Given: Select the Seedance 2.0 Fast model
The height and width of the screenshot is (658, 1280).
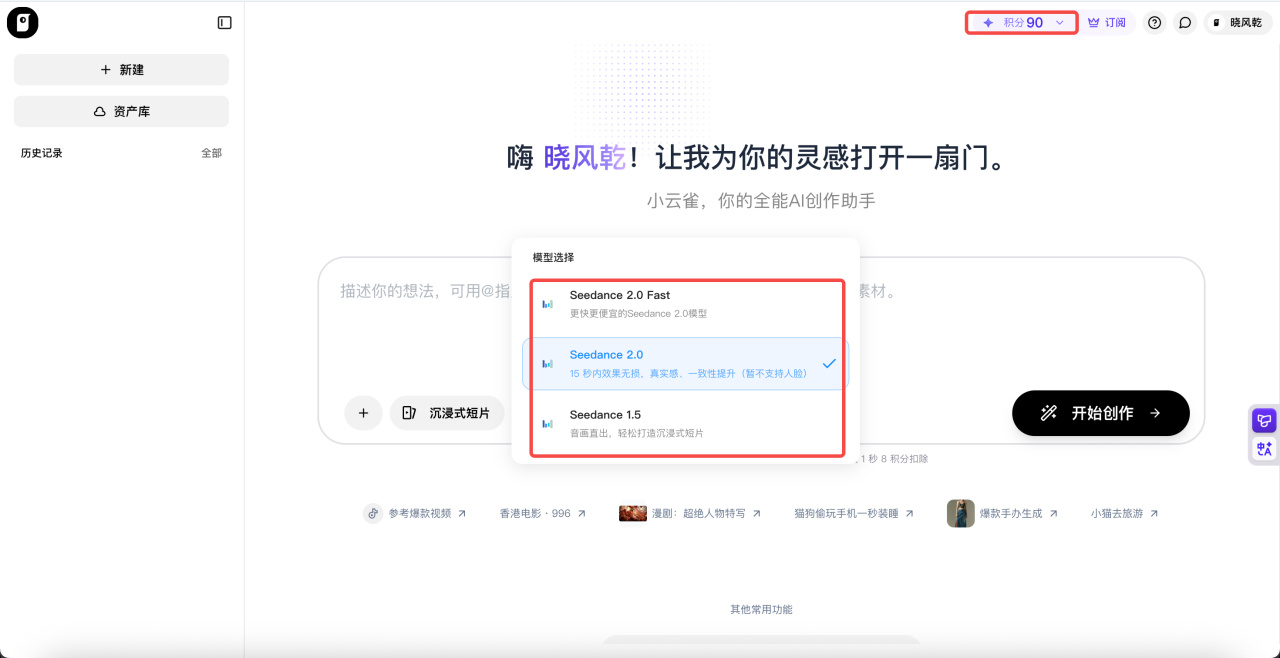Looking at the screenshot, I should (686, 304).
